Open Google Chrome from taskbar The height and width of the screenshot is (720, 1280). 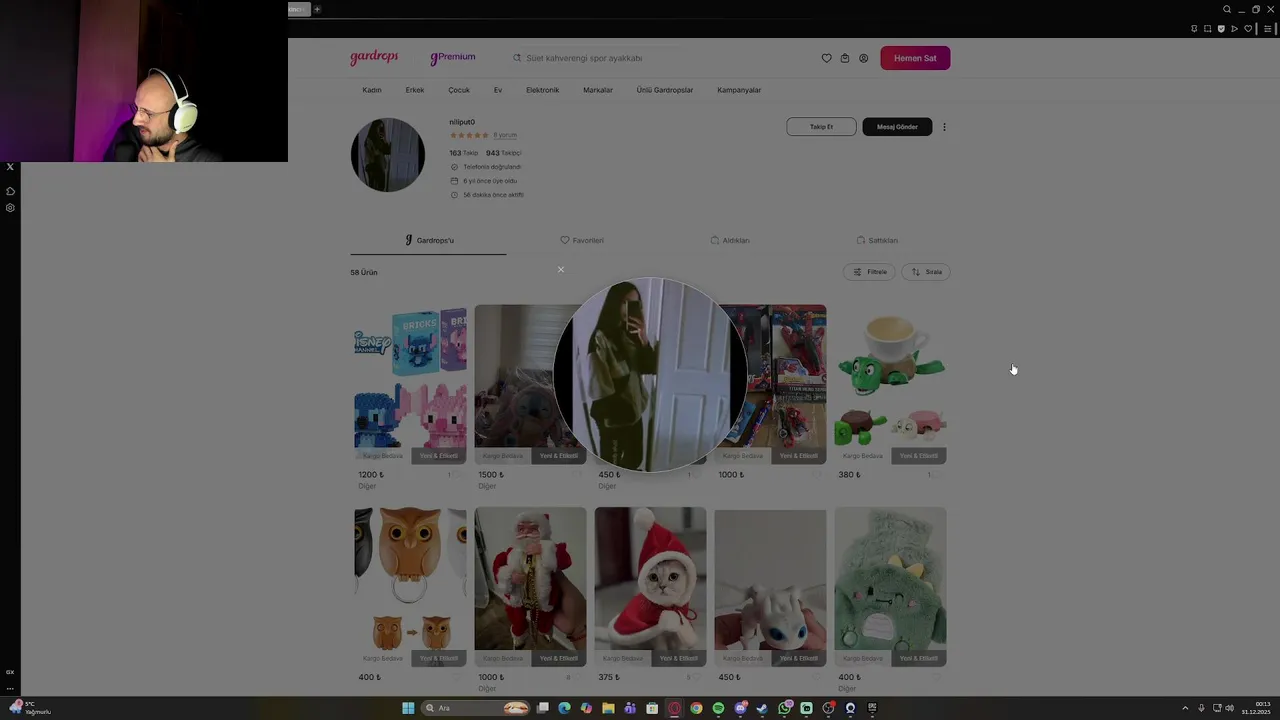pyautogui.click(x=696, y=708)
